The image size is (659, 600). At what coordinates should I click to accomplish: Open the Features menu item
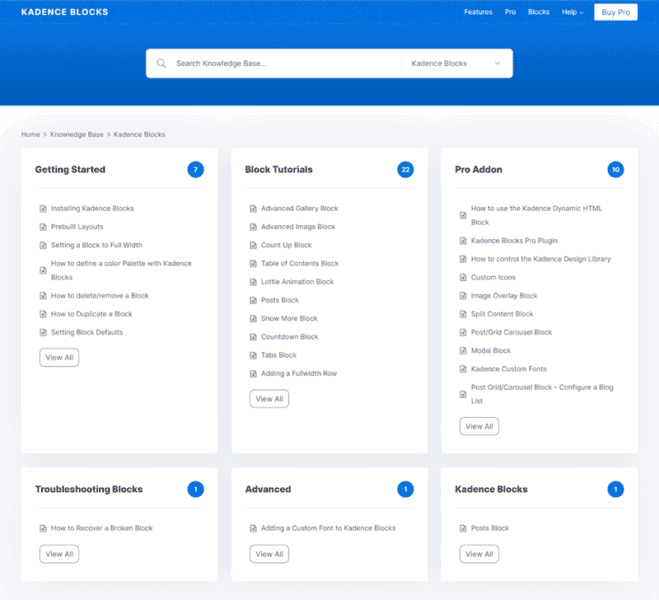[x=478, y=12]
